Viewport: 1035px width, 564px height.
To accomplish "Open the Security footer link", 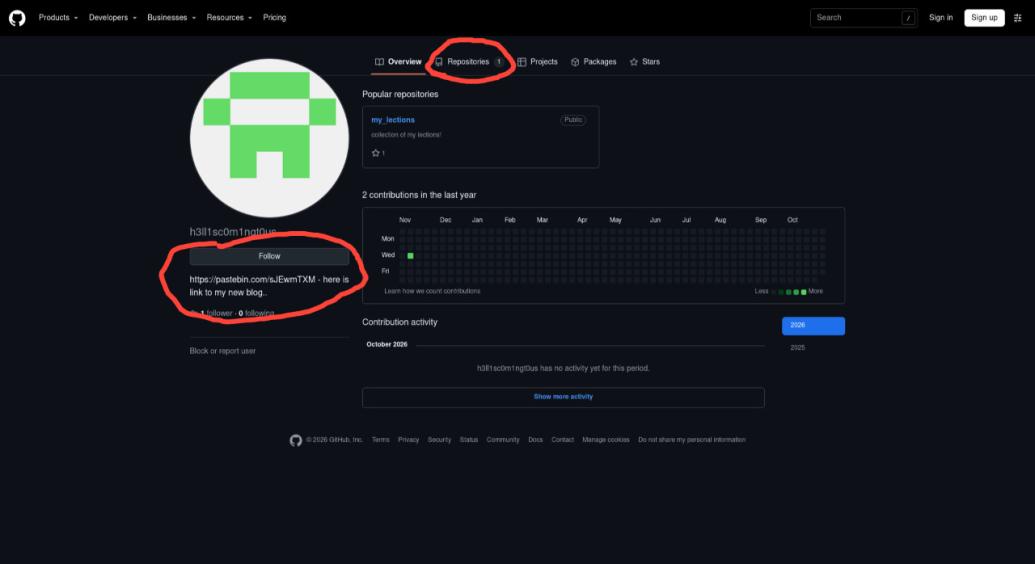I will click(x=439, y=440).
